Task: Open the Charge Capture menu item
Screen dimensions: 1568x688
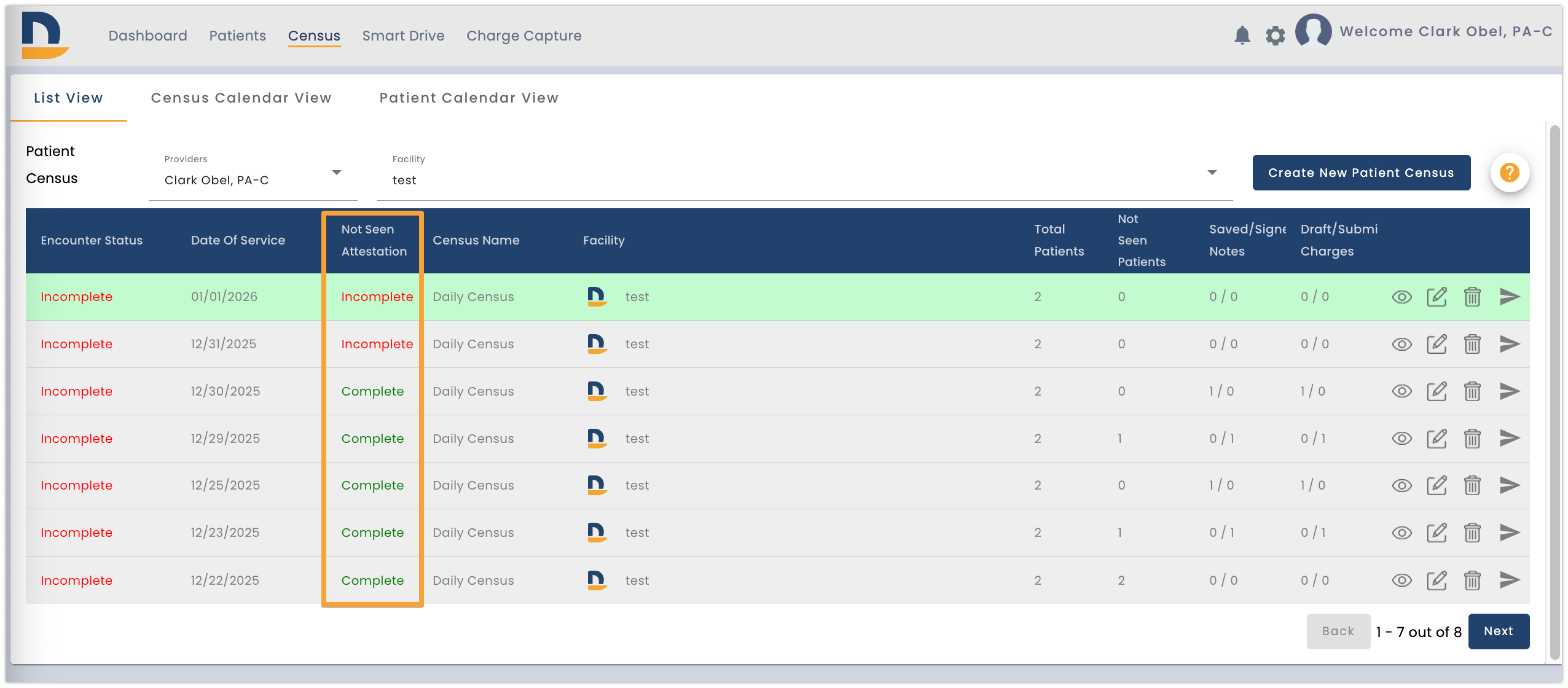Action: pyautogui.click(x=523, y=36)
